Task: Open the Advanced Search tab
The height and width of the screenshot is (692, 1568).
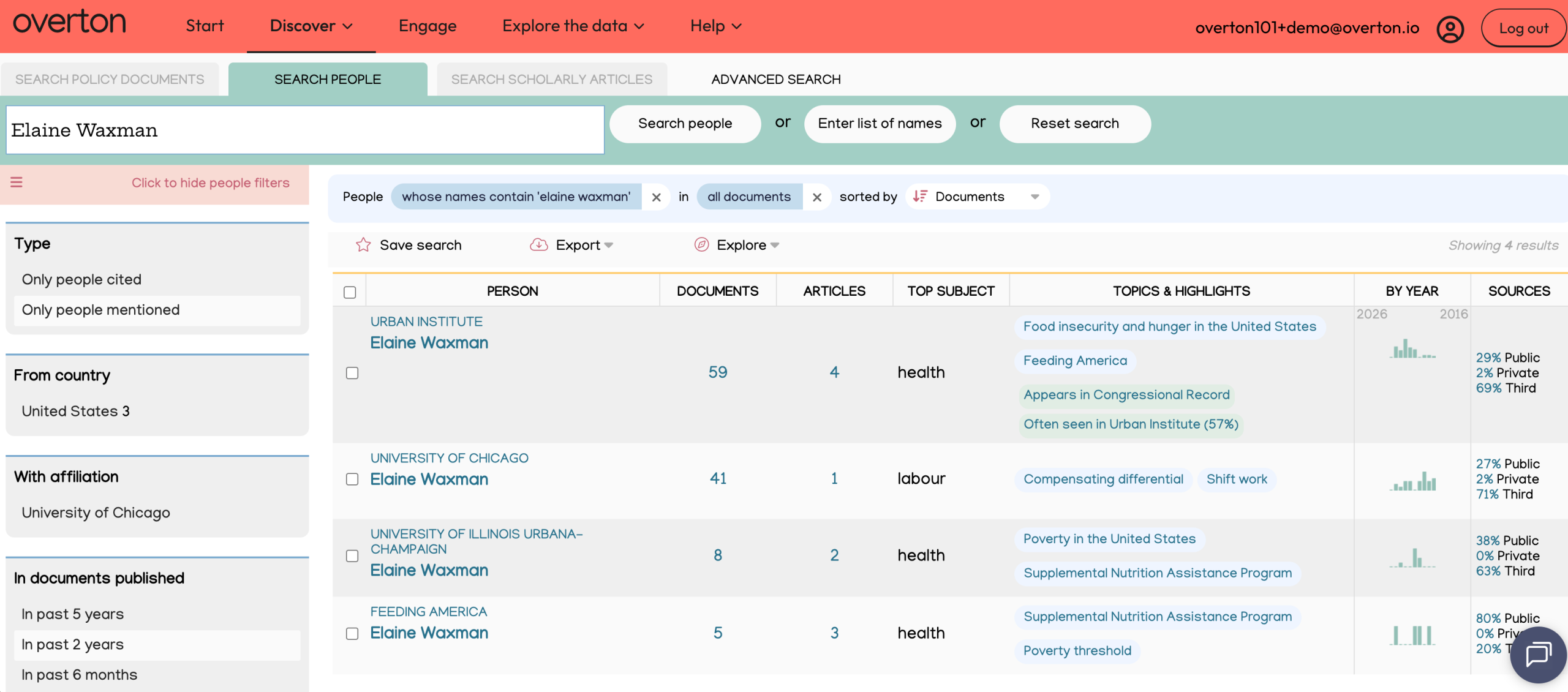Action: pyautogui.click(x=775, y=78)
